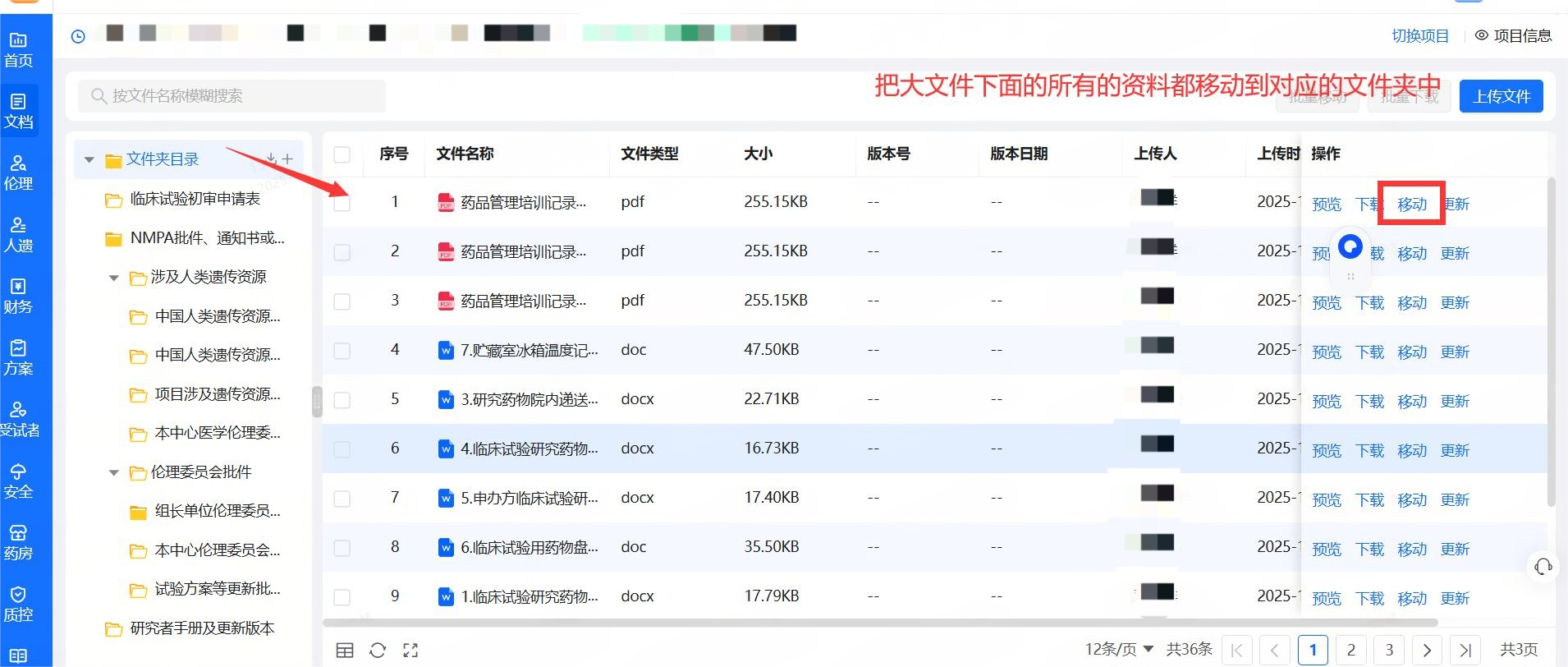The height and width of the screenshot is (667, 1568).
Task: Open the 12条/页 page size dropdown
Action: pos(1119,650)
